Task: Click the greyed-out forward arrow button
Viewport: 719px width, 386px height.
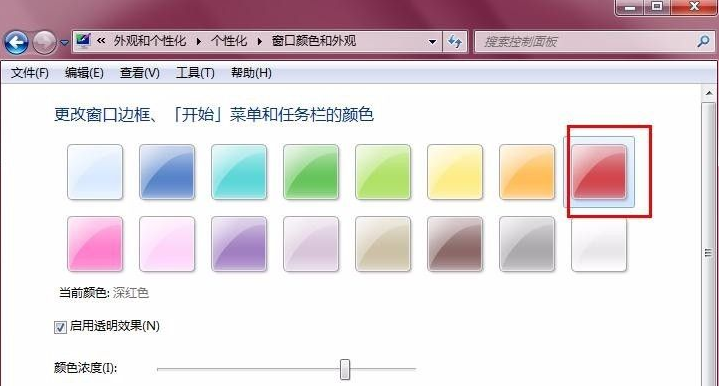Action: (x=44, y=43)
